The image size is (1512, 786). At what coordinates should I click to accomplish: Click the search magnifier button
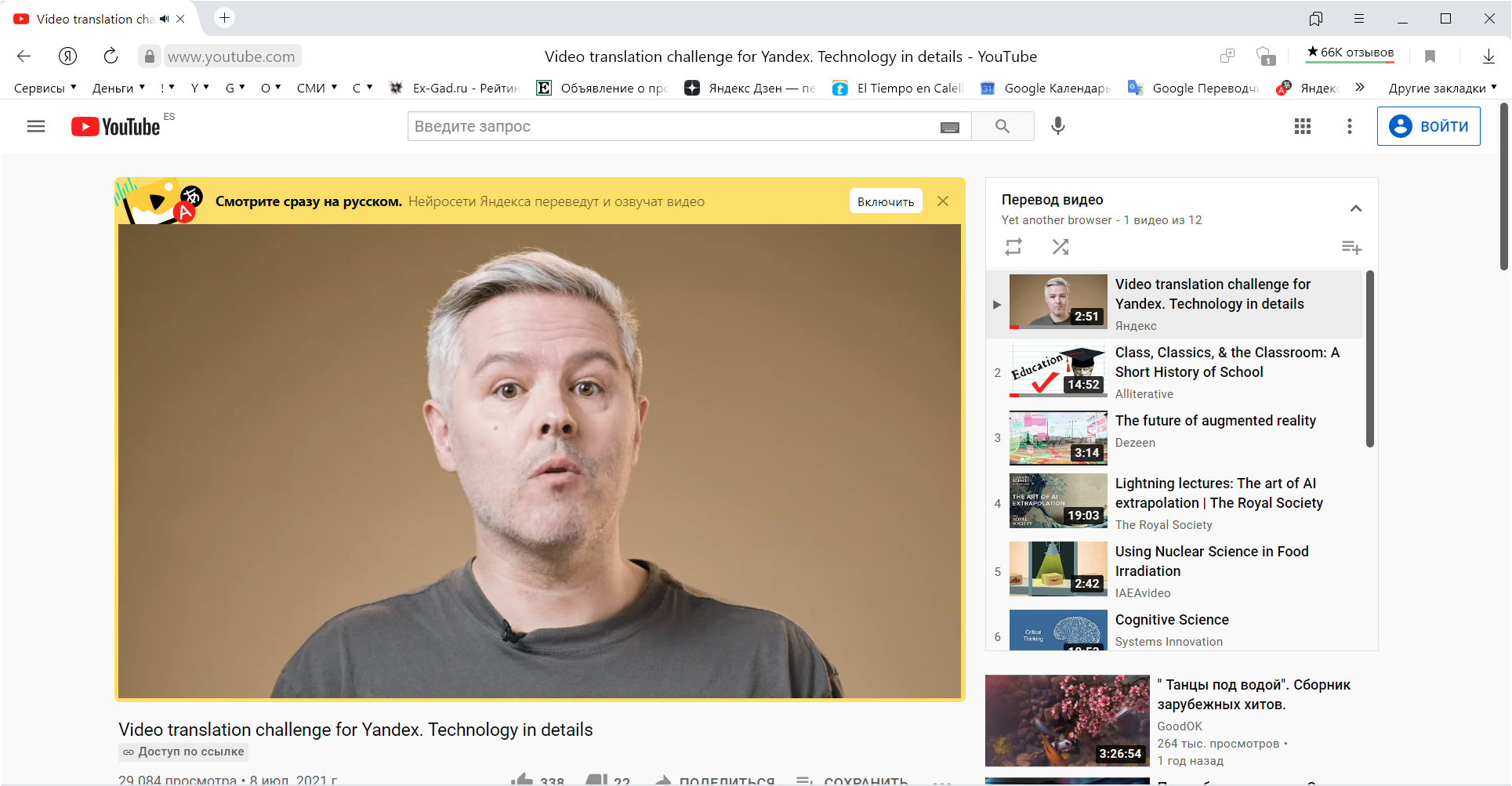pyautogui.click(x=1002, y=126)
